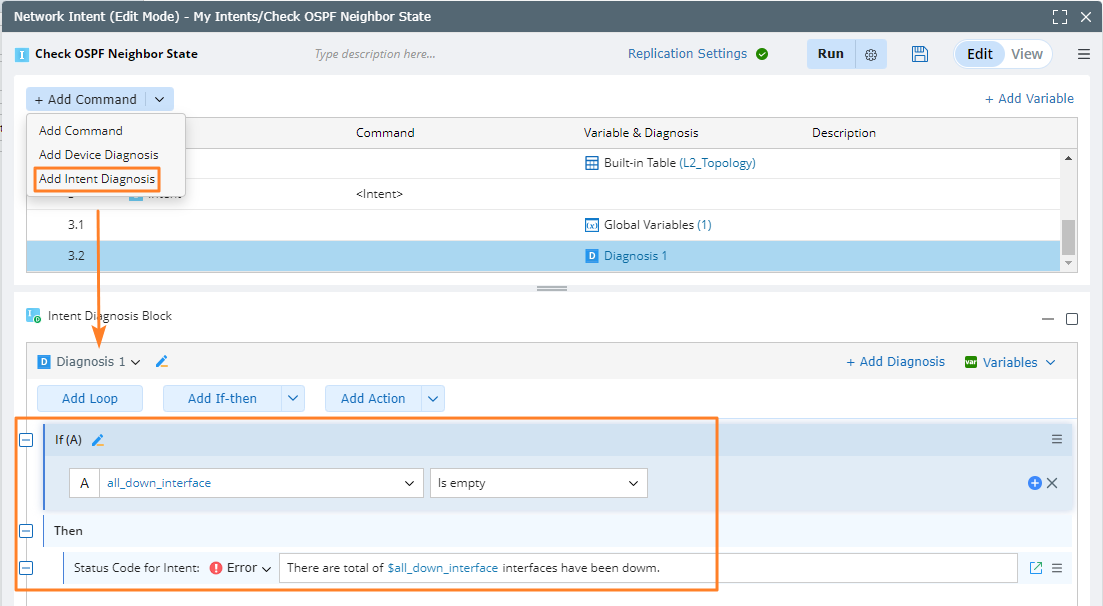
Task: Click the Run button
Action: tap(831, 54)
